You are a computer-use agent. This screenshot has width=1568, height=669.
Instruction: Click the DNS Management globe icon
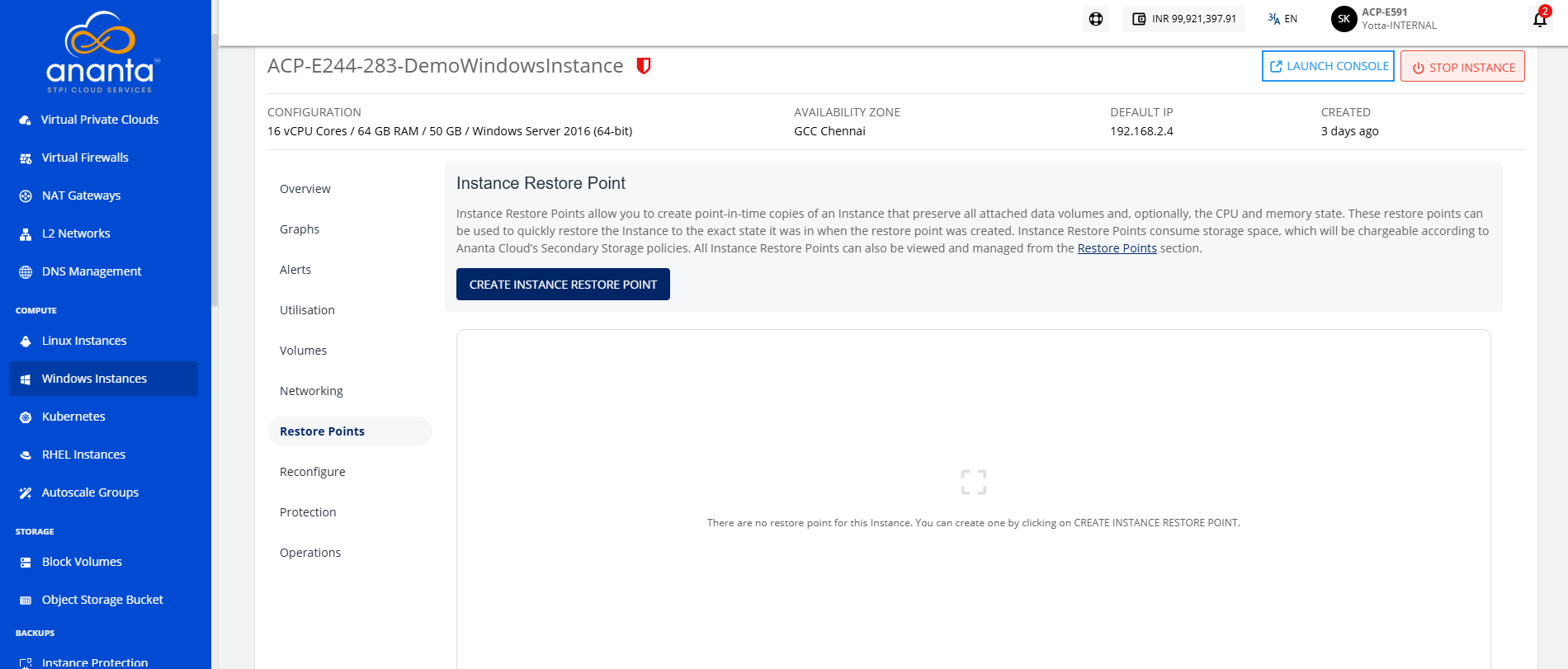[x=26, y=271]
